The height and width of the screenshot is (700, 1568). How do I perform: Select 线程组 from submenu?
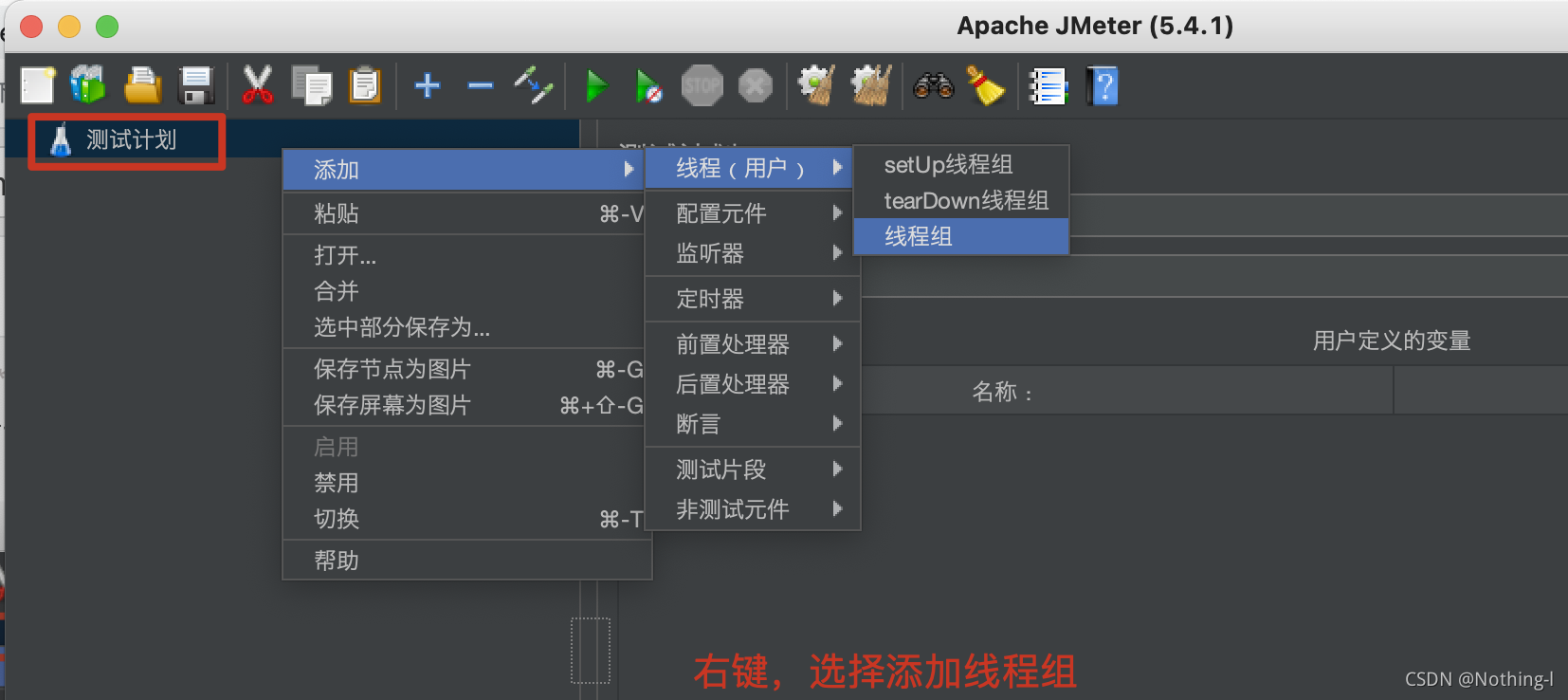[961, 236]
